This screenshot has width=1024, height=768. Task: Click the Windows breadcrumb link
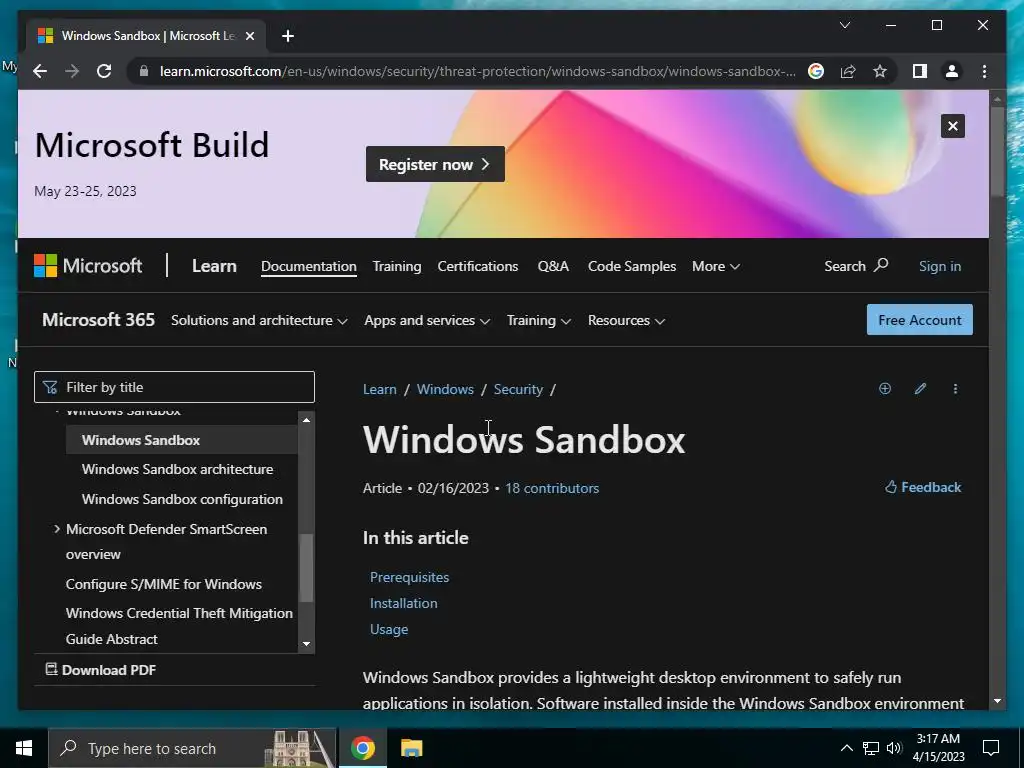(445, 389)
